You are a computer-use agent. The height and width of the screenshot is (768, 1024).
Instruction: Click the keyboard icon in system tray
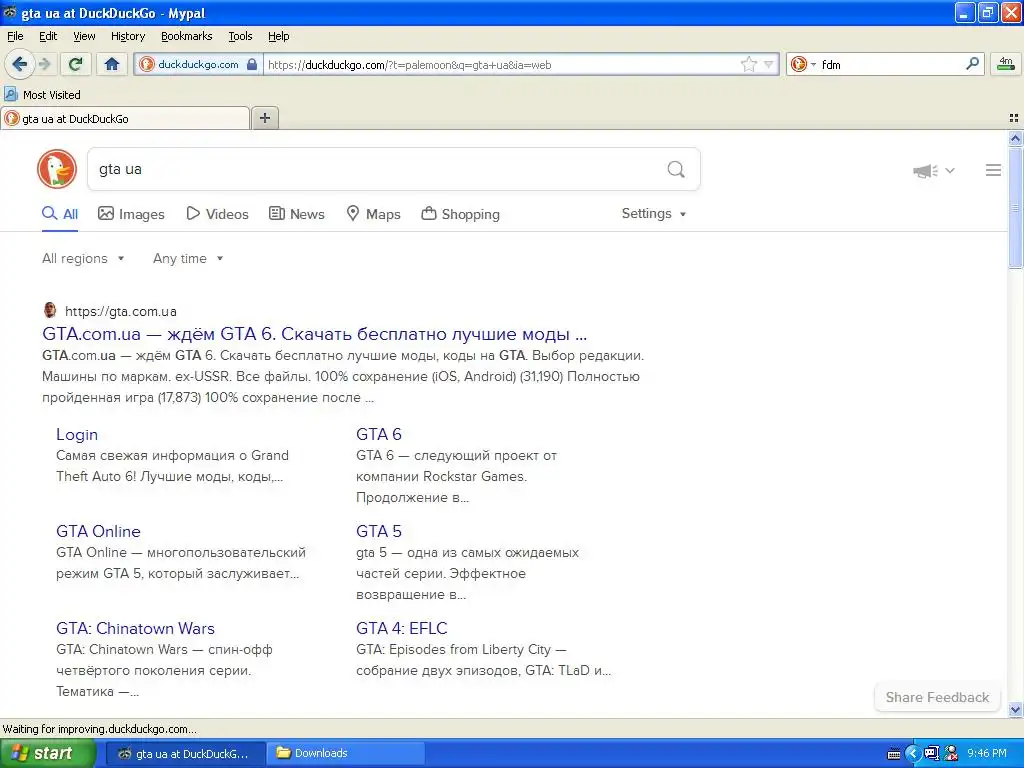pyautogui.click(x=893, y=754)
